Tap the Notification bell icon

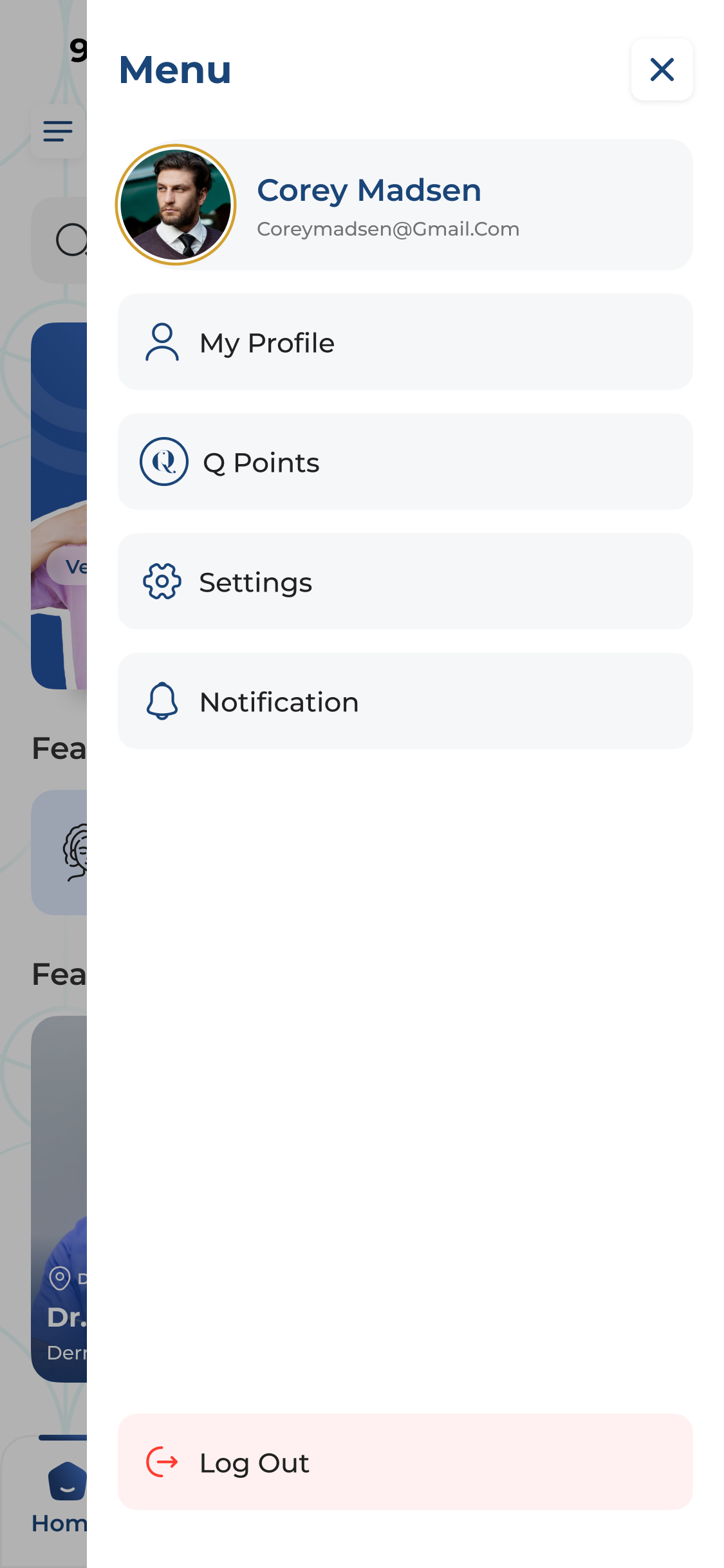[162, 701]
